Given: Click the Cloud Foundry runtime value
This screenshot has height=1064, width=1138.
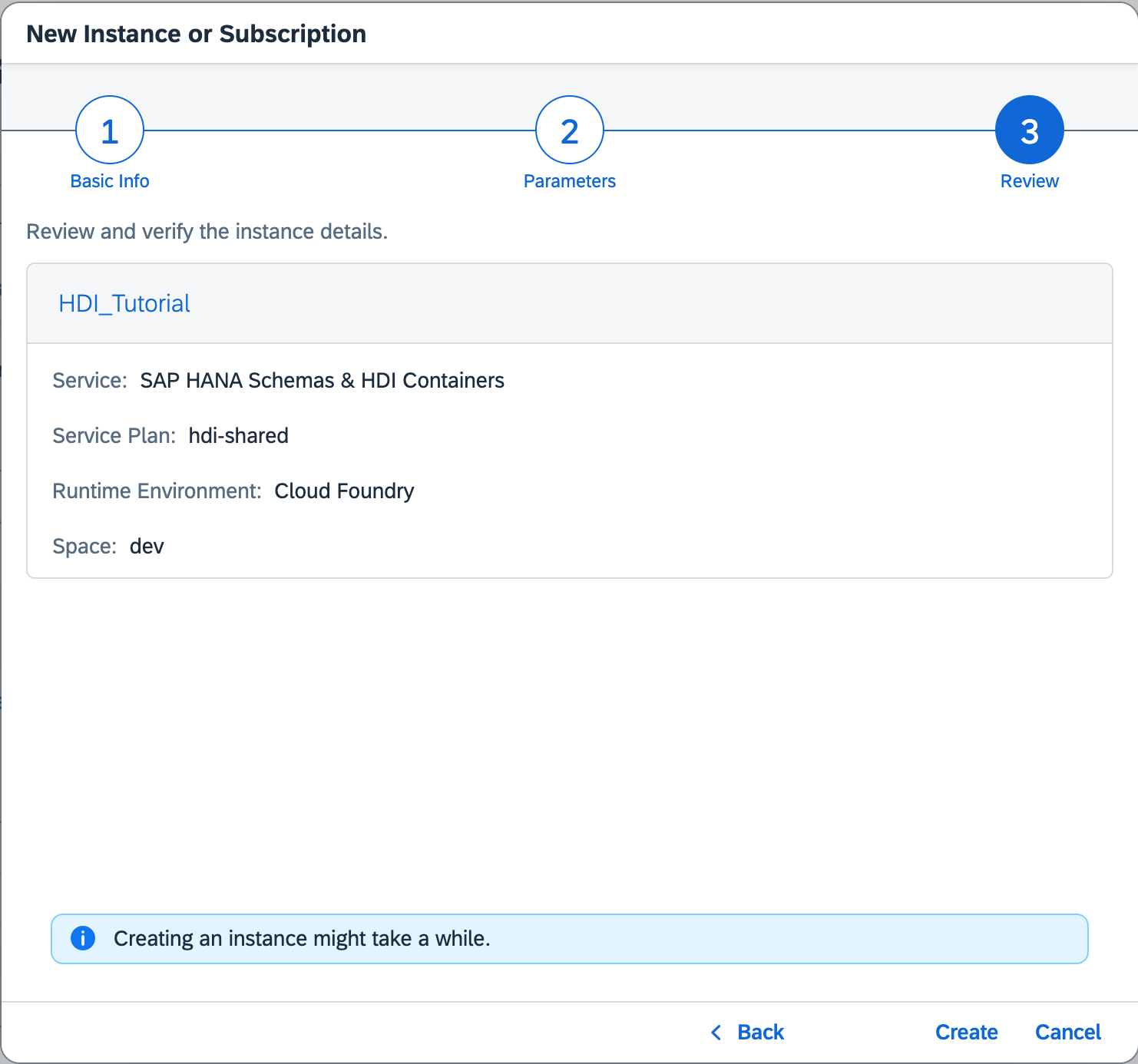Looking at the screenshot, I should [x=344, y=491].
